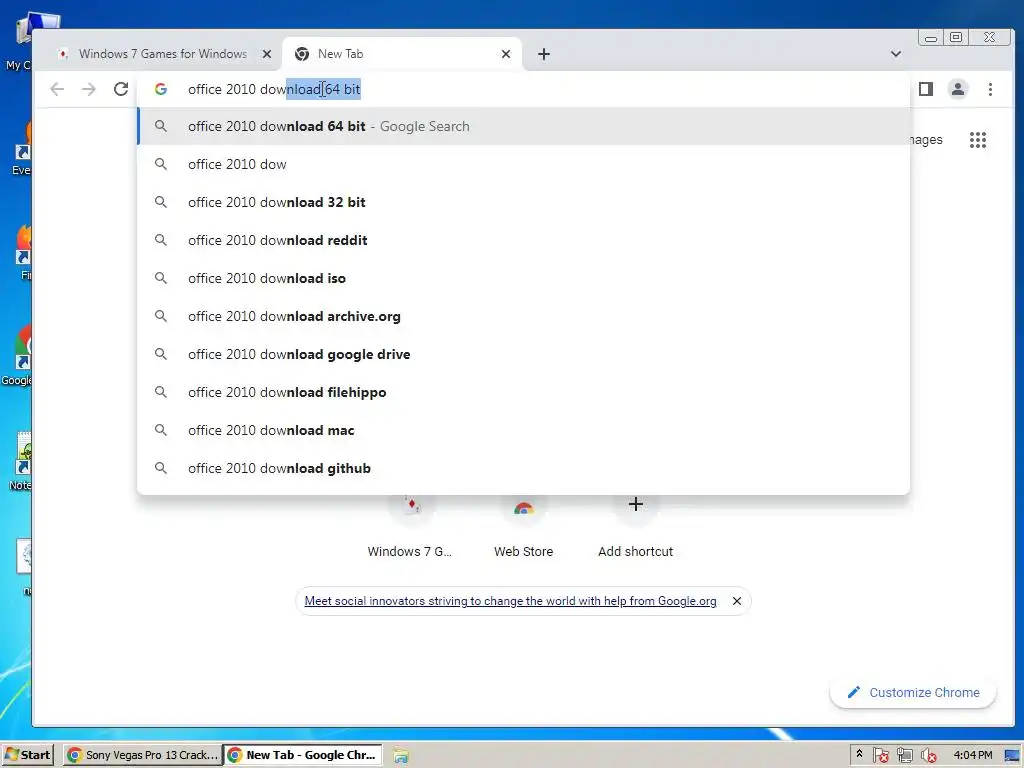1024x768 pixels.
Task: Open the Google.org social innovators link
Action: tap(510, 601)
